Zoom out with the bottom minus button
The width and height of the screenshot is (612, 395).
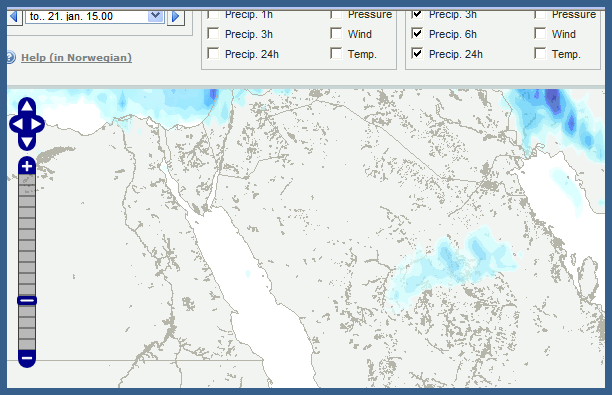[27, 358]
